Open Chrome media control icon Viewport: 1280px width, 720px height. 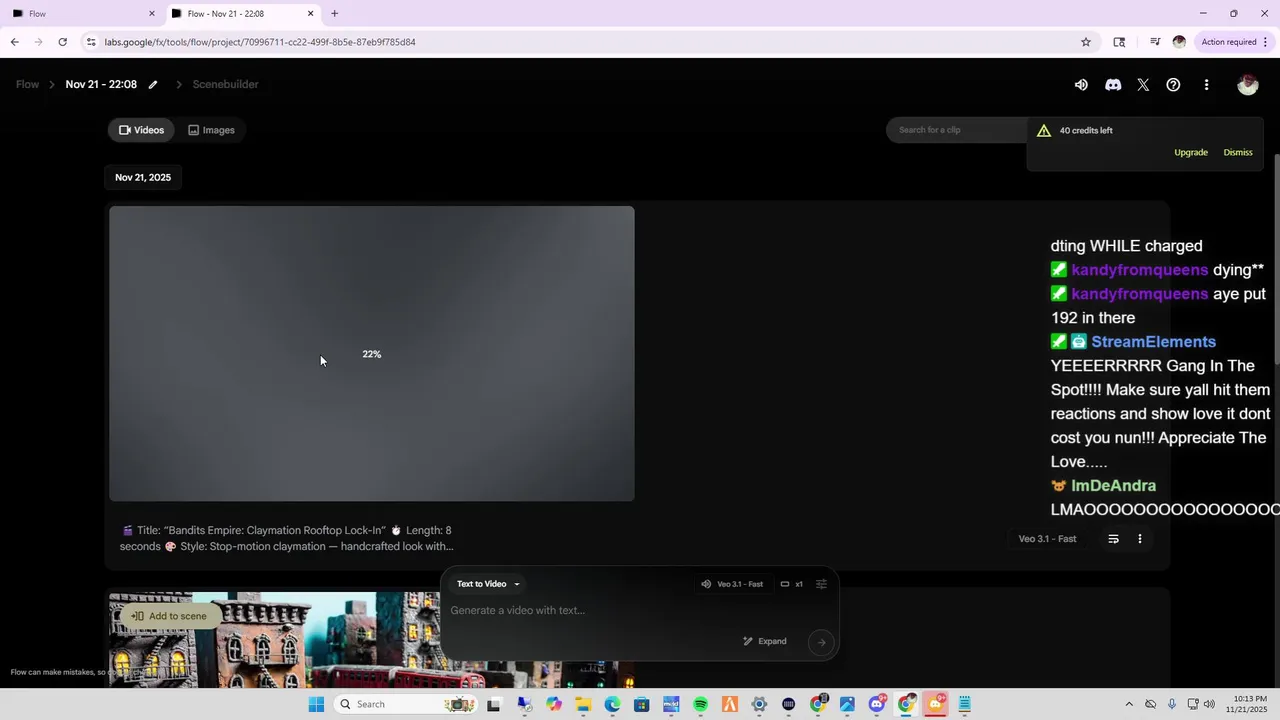click(1155, 42)
